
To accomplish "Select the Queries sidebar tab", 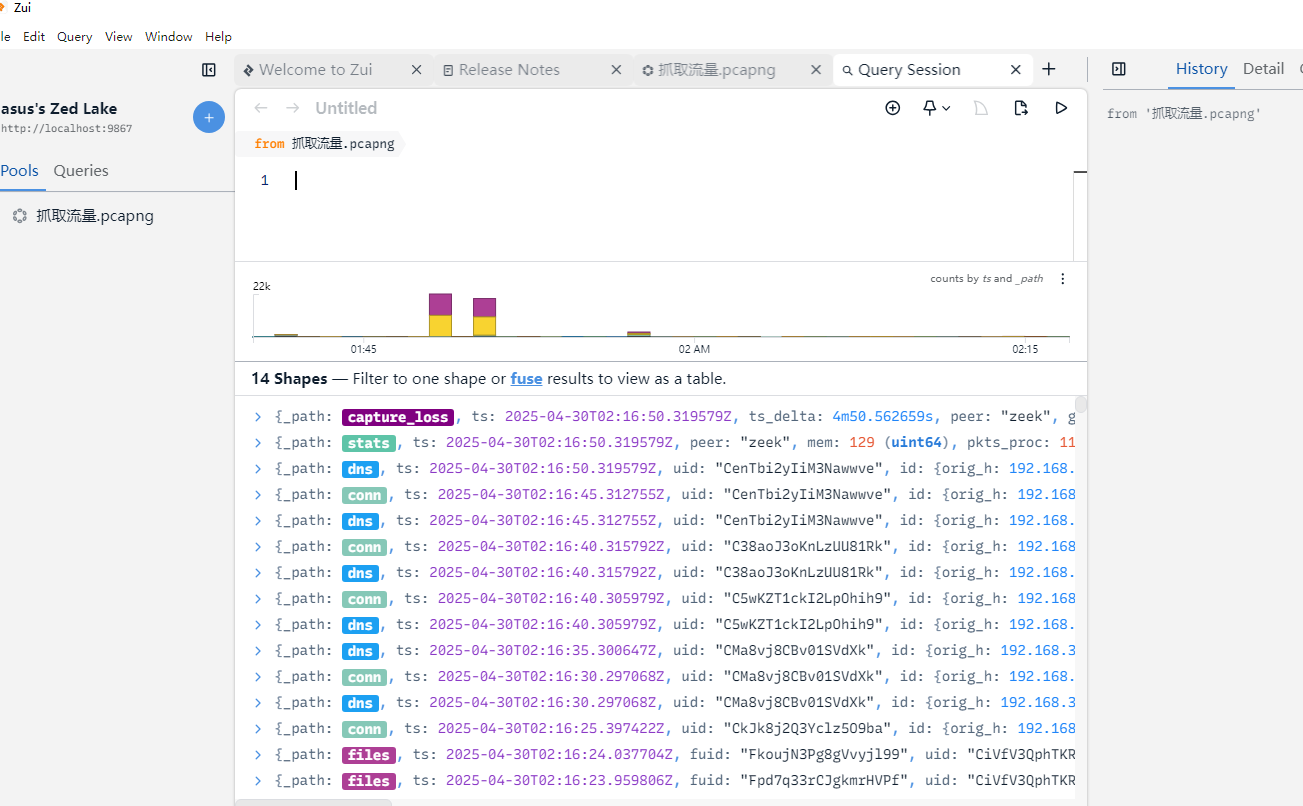I will click(x=81, y=171).
